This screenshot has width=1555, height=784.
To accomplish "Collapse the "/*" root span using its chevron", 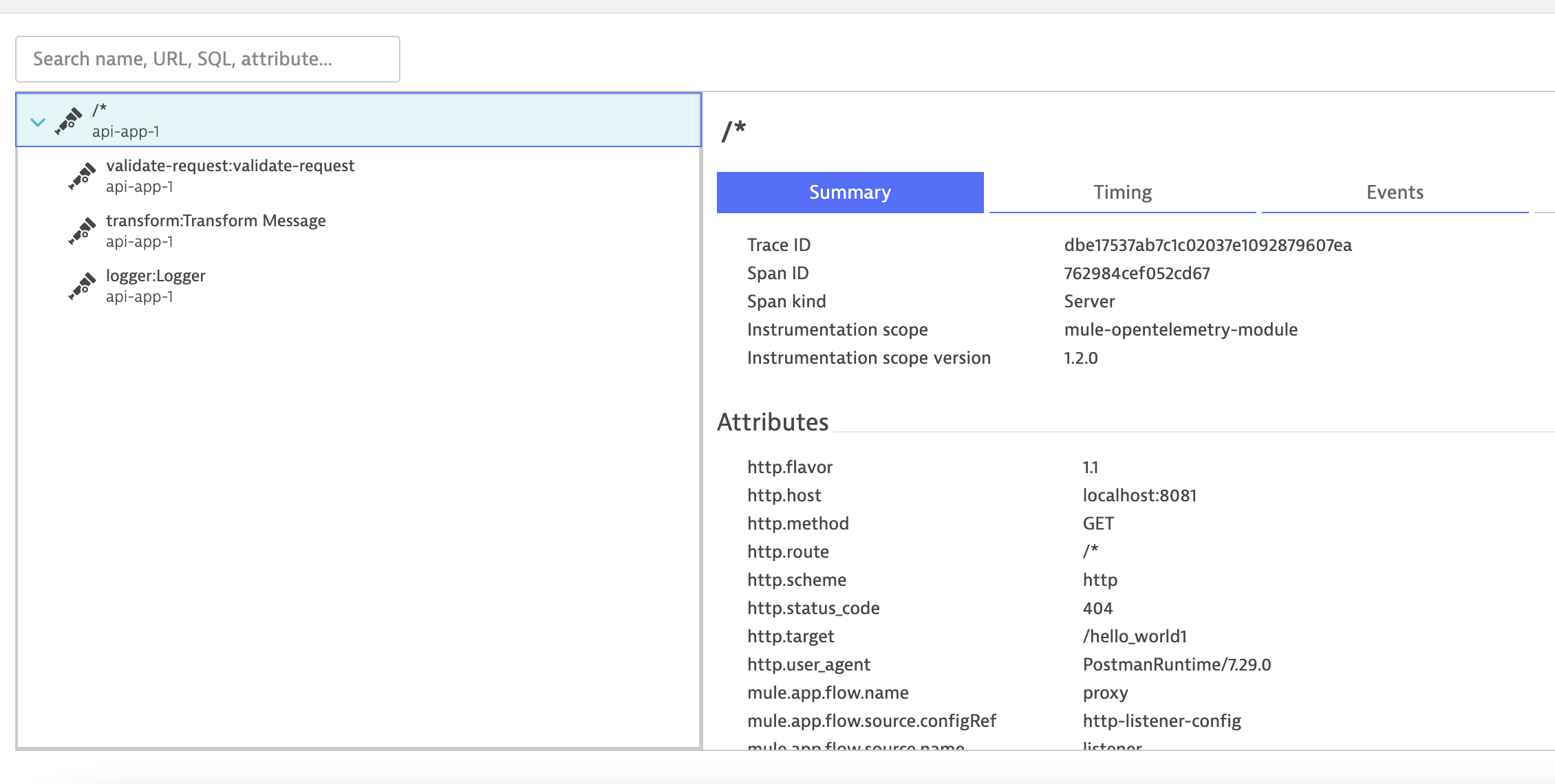I will [37, 121].
